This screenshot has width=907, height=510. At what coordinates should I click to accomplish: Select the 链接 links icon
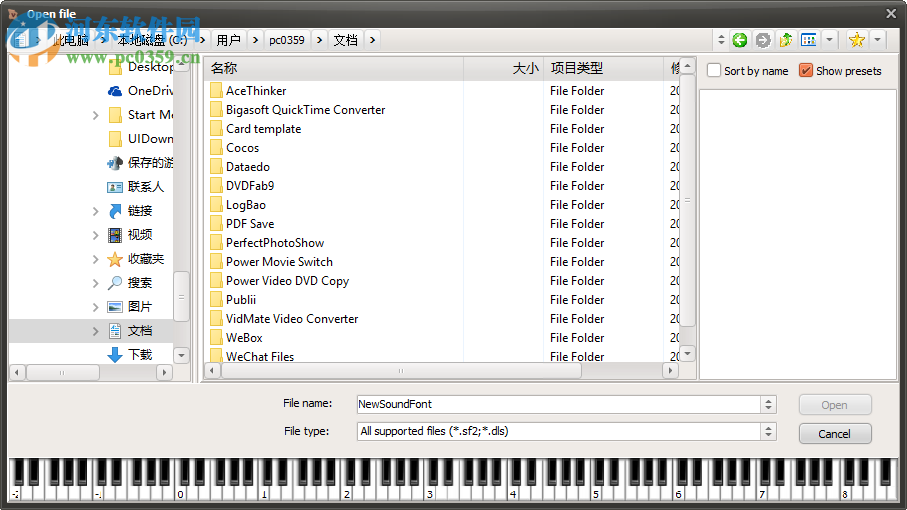[x=115, y=210]
